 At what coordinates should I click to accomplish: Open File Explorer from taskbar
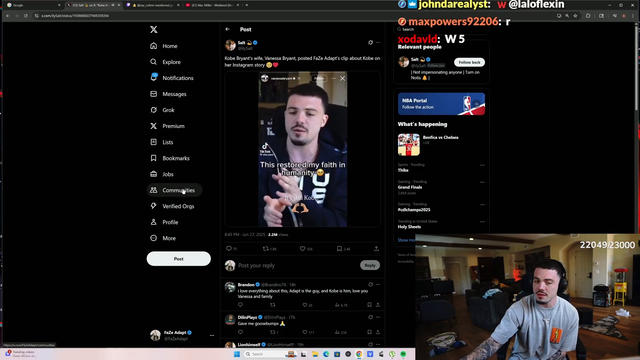(315, 354)
